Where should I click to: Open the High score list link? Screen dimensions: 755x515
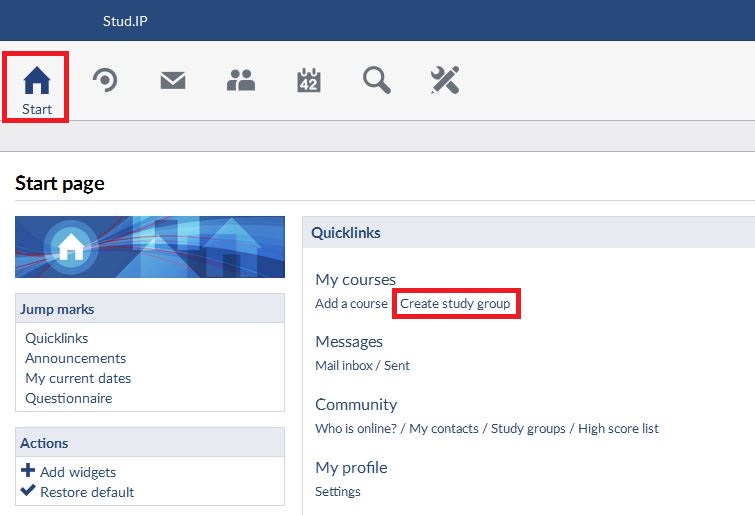(618, 428)
